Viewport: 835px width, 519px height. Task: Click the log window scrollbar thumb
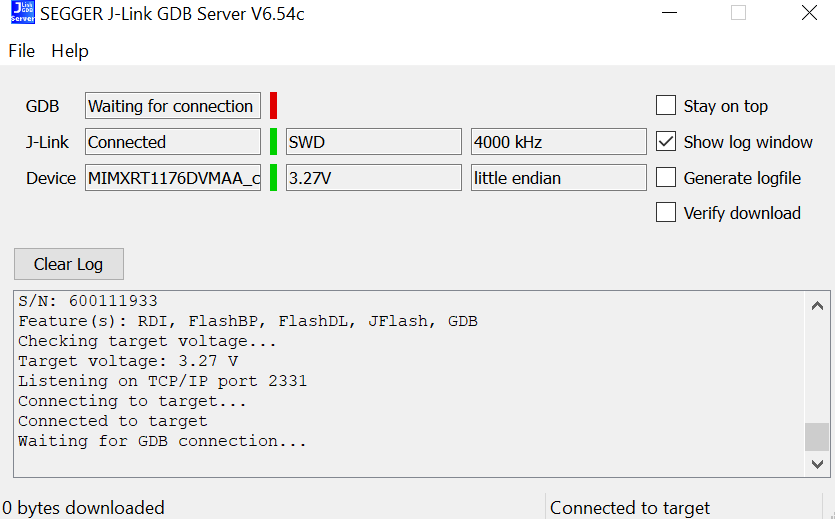817,437
